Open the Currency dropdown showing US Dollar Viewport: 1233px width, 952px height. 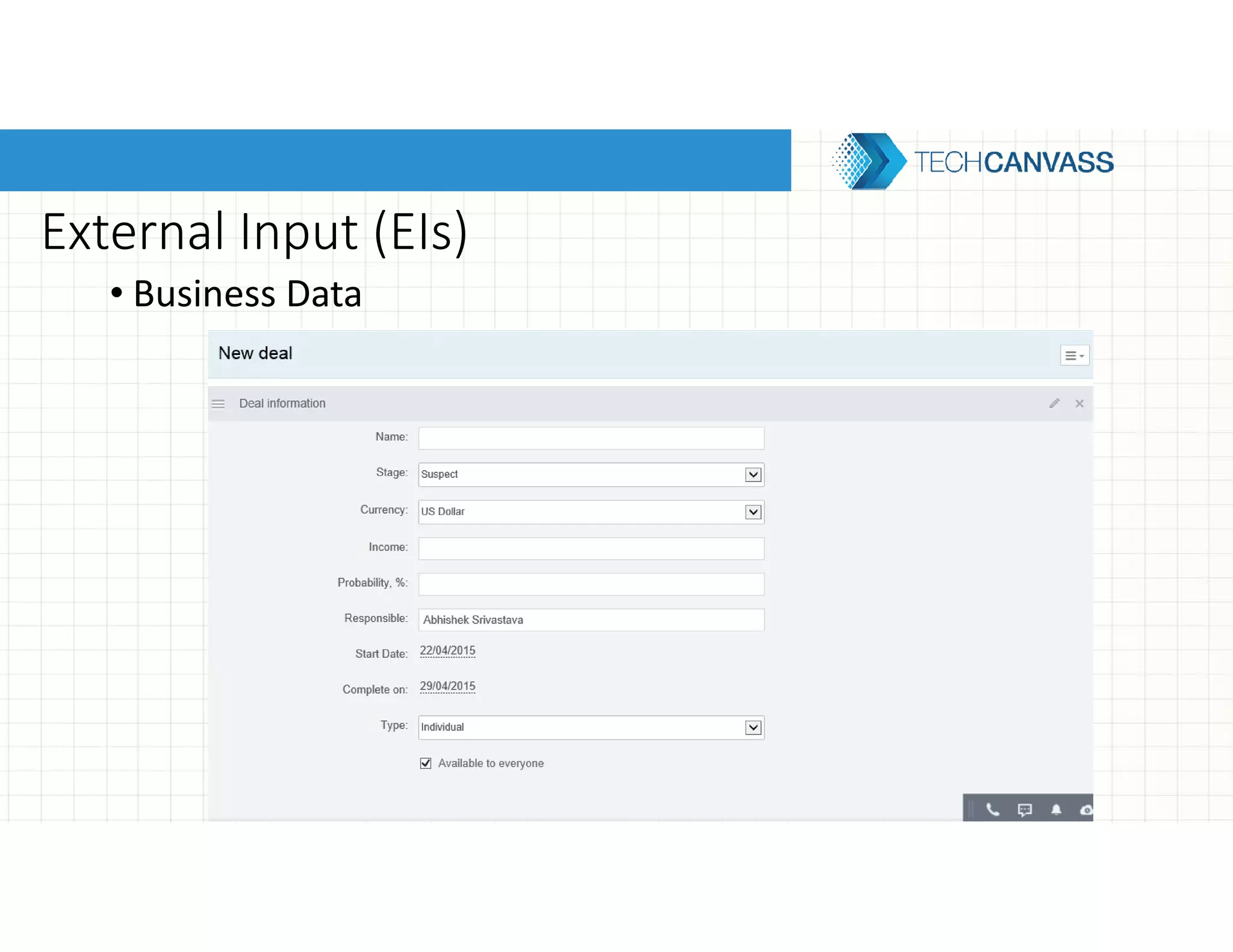coord(753,512)
